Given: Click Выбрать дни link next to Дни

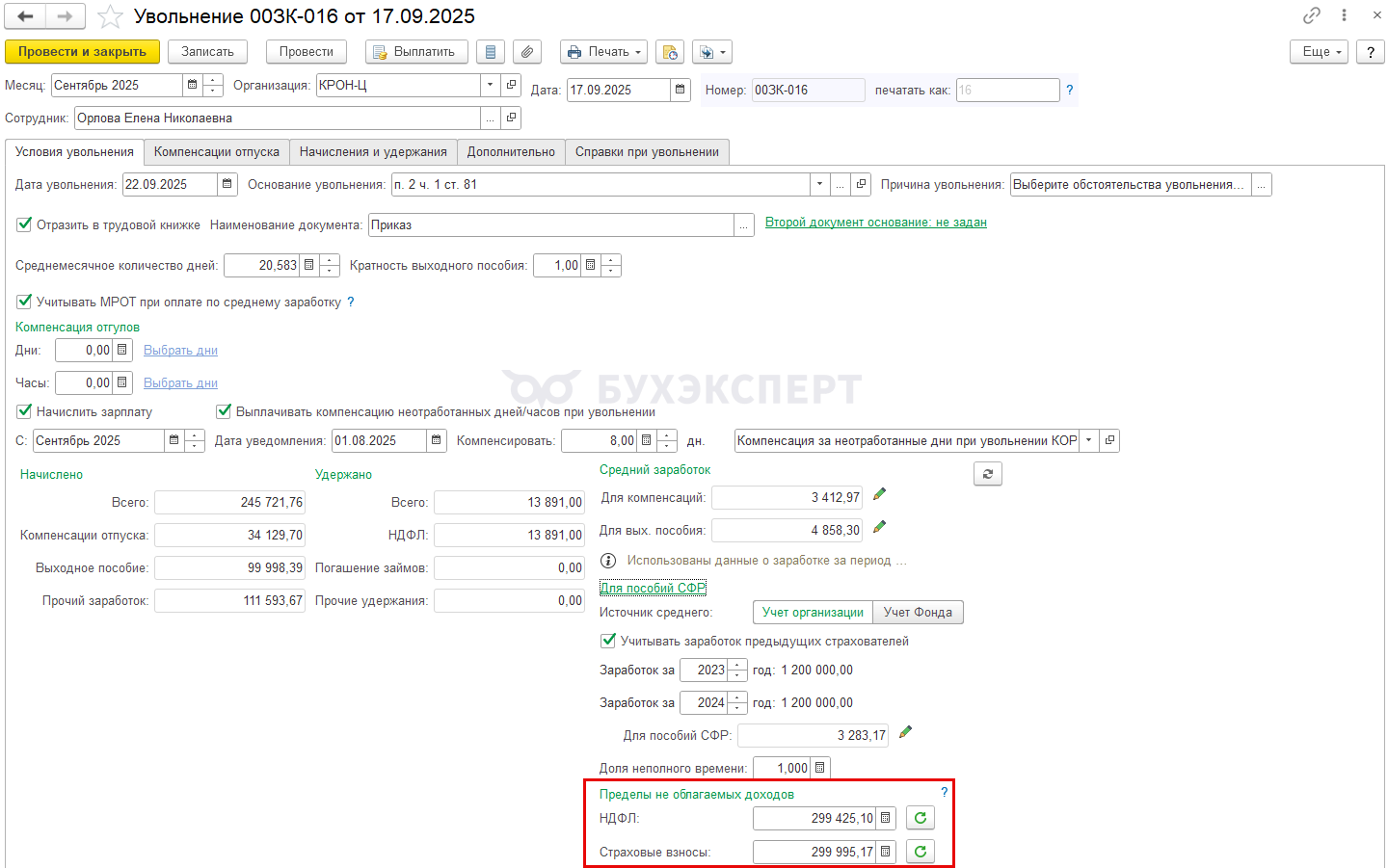Looking at the screenshot, I should [180, 351].
